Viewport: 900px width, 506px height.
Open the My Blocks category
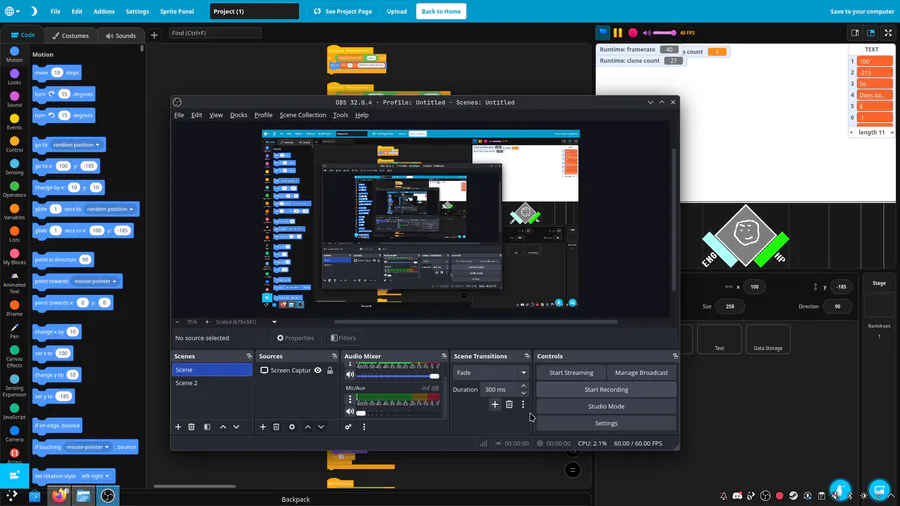pyautogui.click(x=14, y=256)
